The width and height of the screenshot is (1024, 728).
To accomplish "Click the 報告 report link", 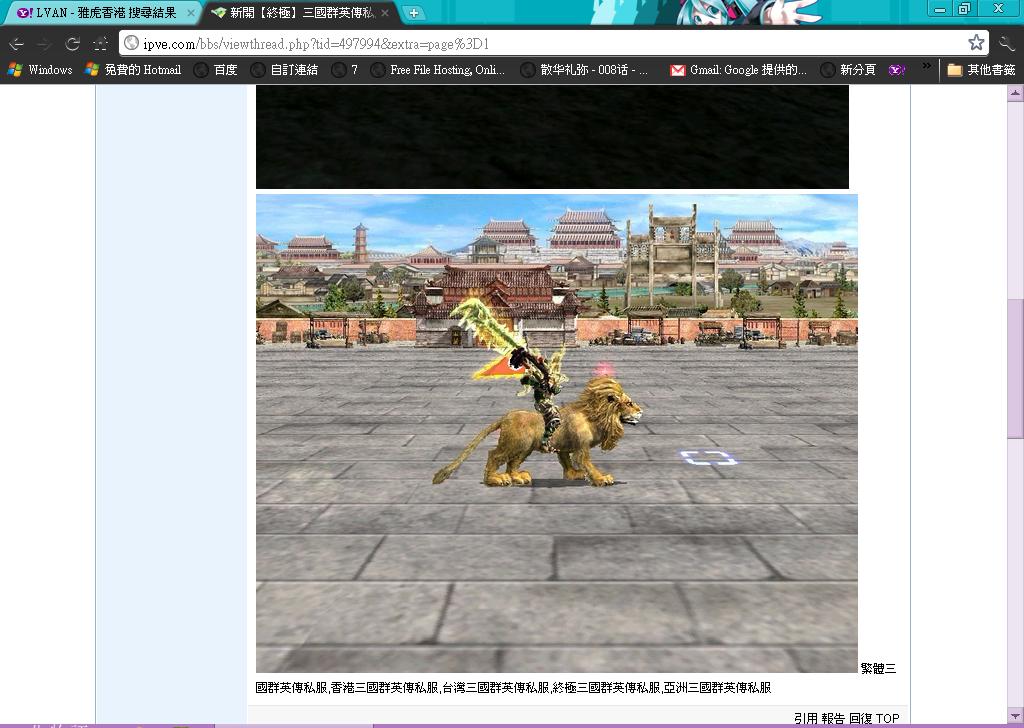I will click(x=833, y=718).
